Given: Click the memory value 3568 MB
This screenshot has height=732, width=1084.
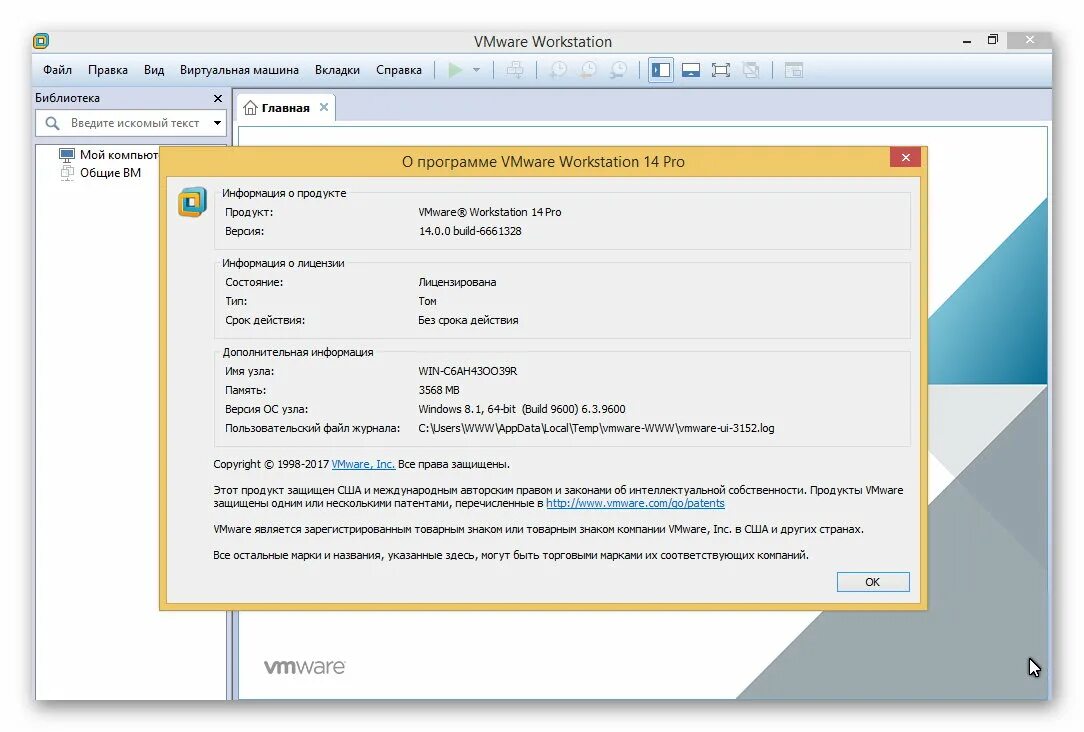Looking at the screenshot, I should [x=439, y=390].
